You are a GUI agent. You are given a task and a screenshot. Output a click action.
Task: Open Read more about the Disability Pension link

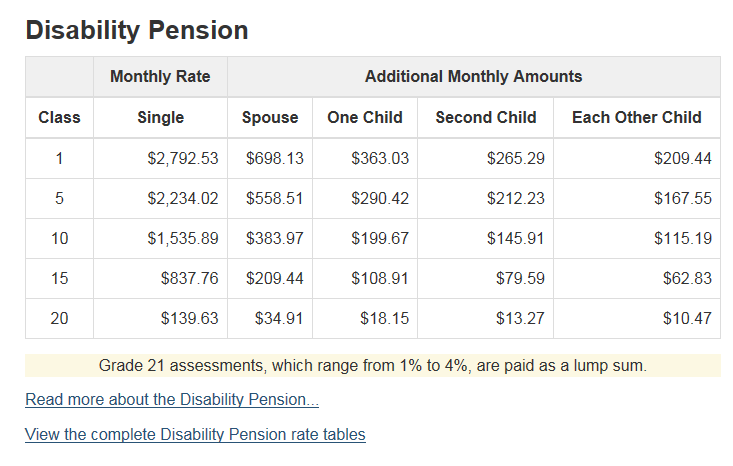(x=172, y=400)
